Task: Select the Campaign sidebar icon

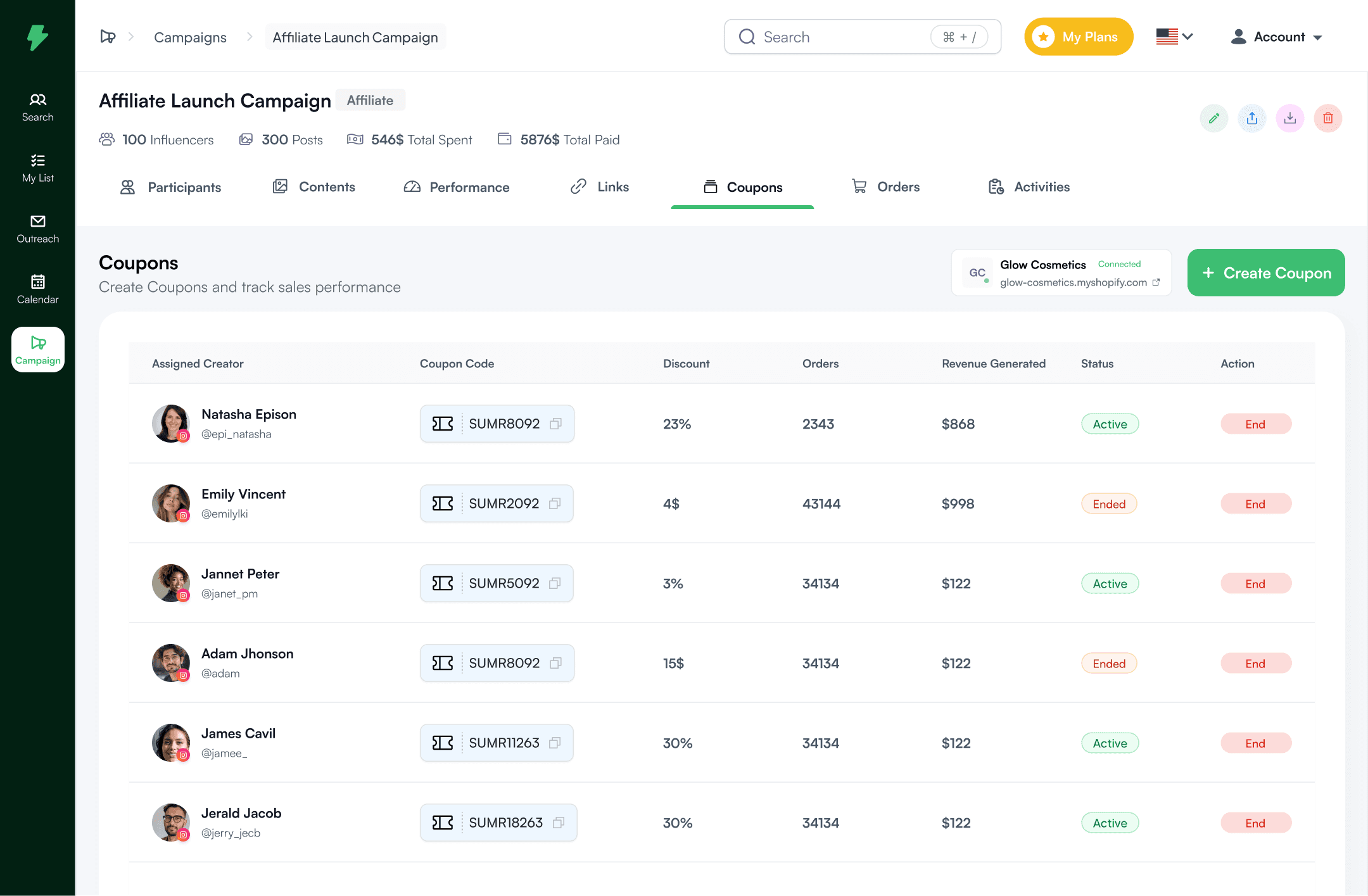Action: coord(37,349)
